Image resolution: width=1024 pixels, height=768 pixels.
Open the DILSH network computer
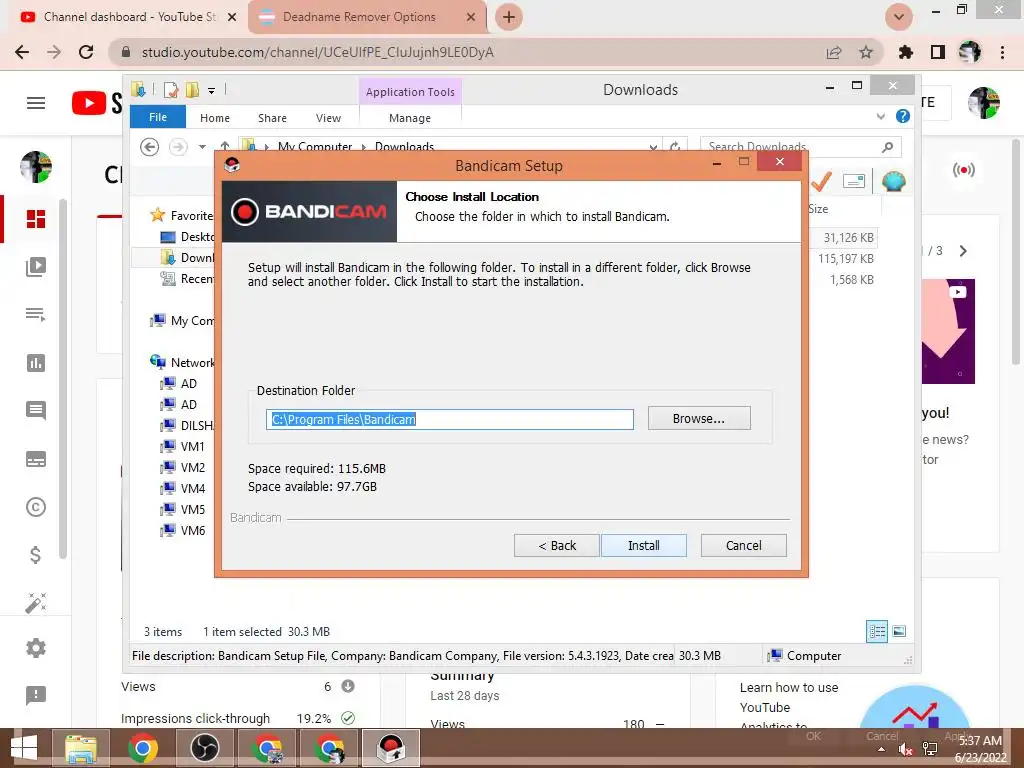187,425
